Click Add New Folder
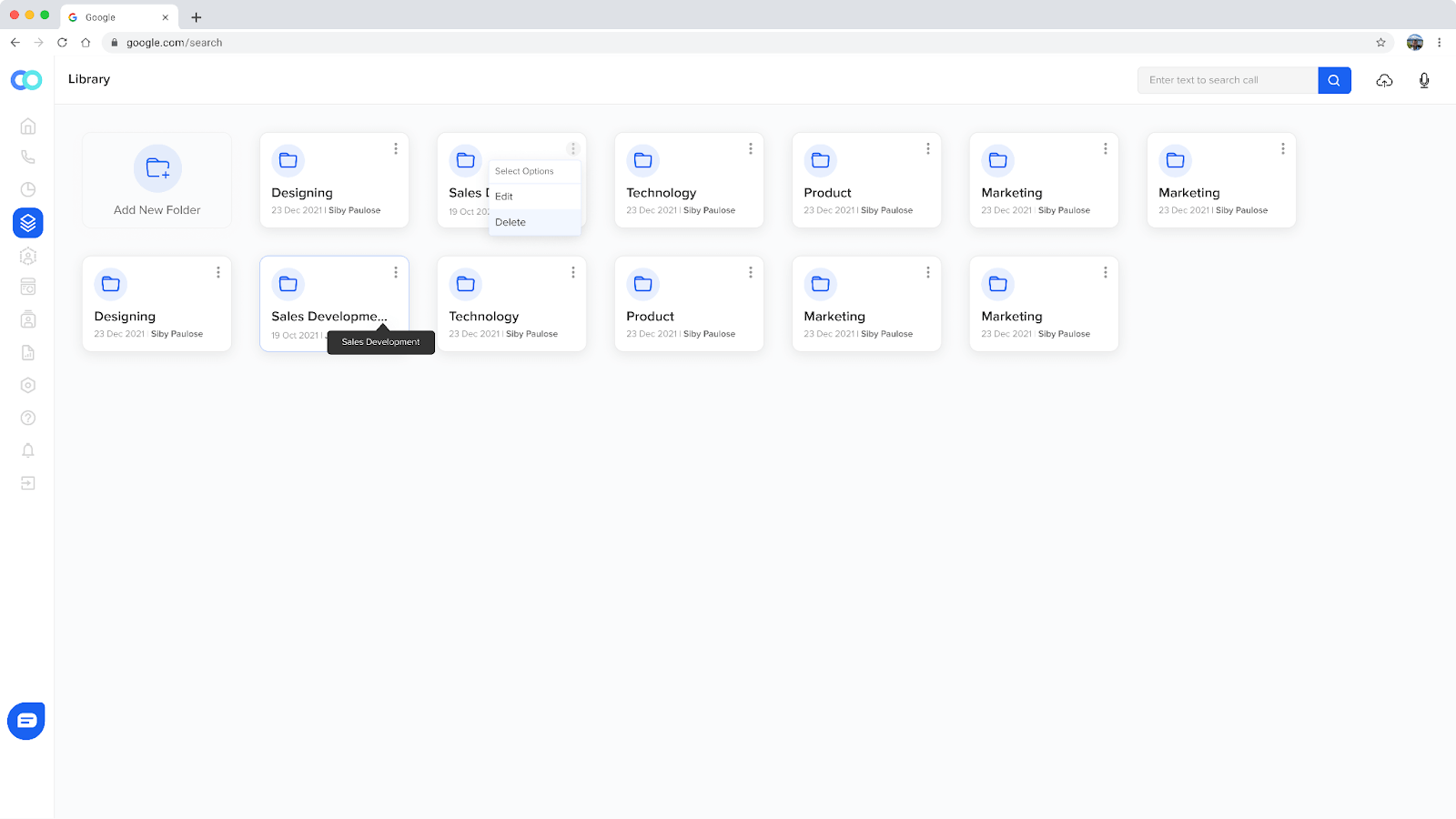This screenshot has height=819, width=1456. click(x=157, y=179)
